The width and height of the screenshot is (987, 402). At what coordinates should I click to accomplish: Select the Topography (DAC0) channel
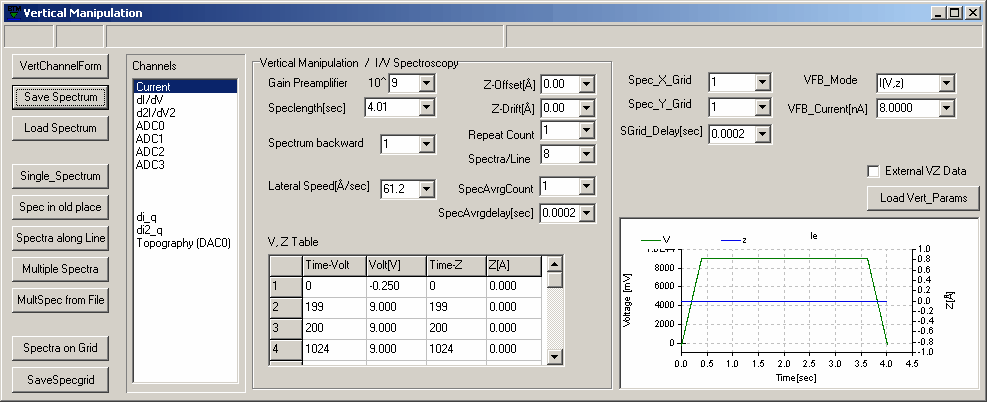click(185, 243)
